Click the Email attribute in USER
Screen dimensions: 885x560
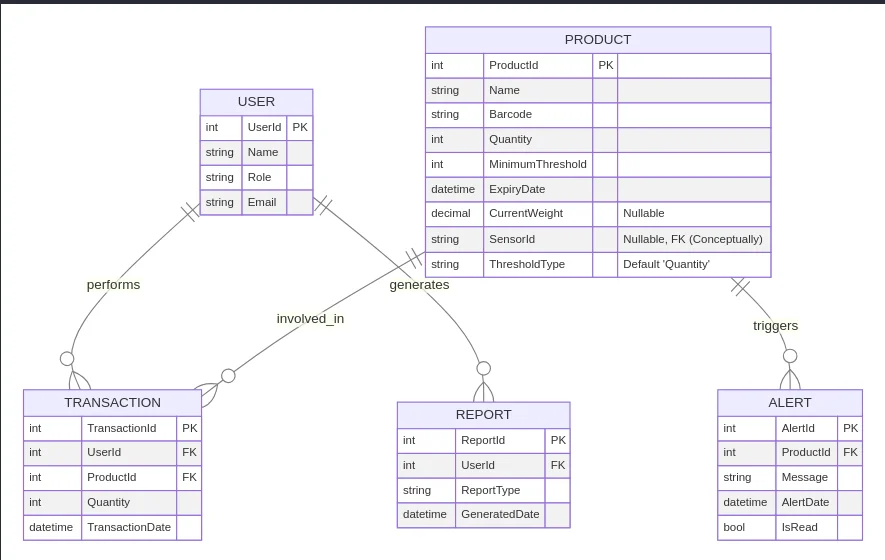(x=262, y=202)
